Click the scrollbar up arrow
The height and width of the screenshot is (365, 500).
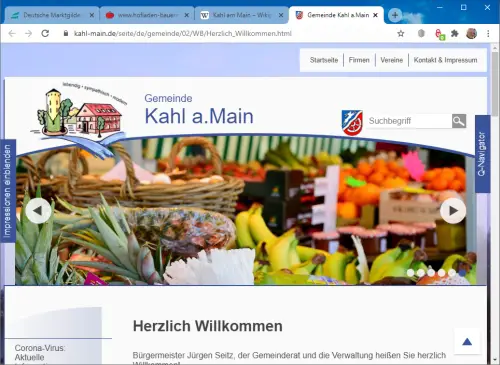click(495, 48)
